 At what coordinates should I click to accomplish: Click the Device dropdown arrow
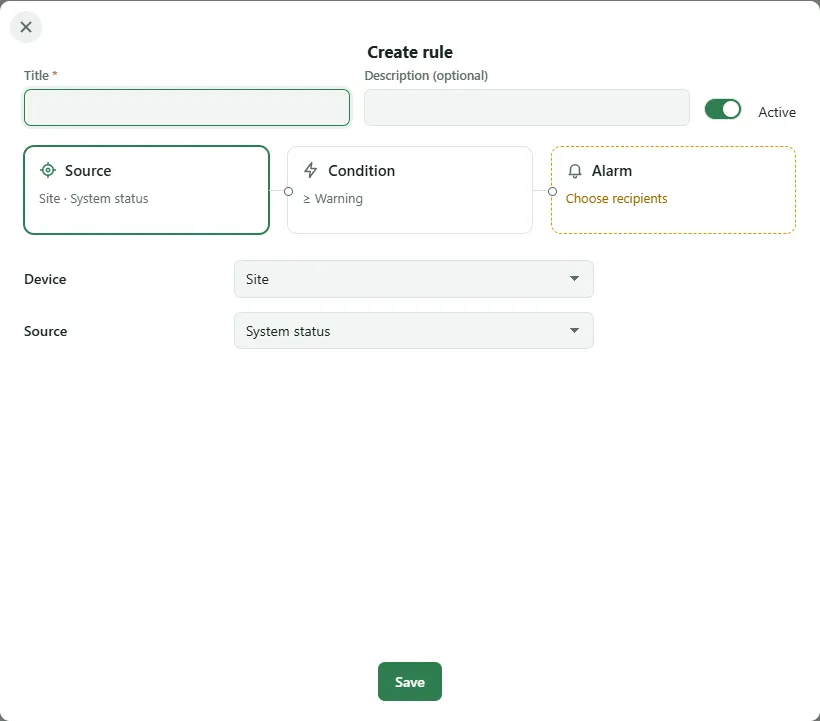pos(574,279)
